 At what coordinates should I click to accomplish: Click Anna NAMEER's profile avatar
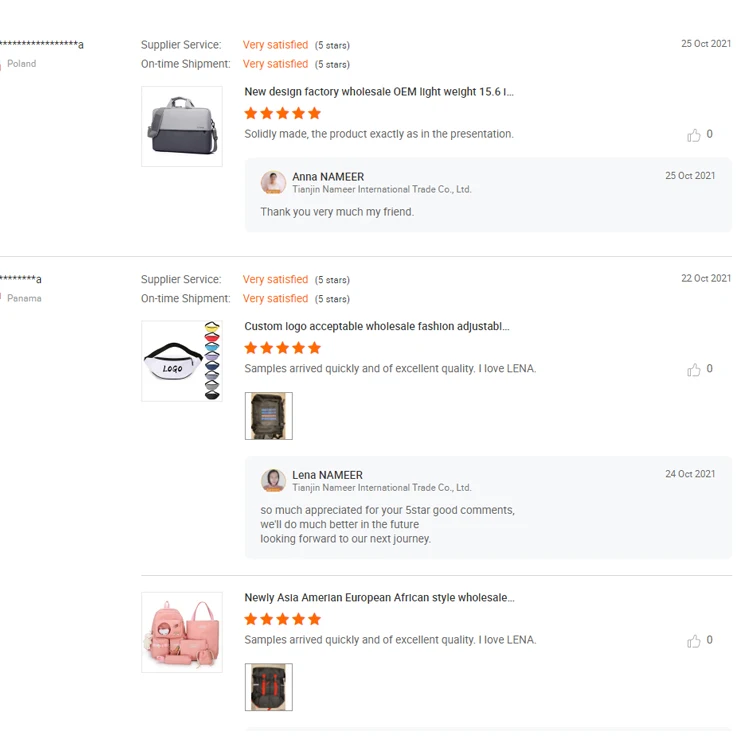pyautogui.click(x=273, y=183)
